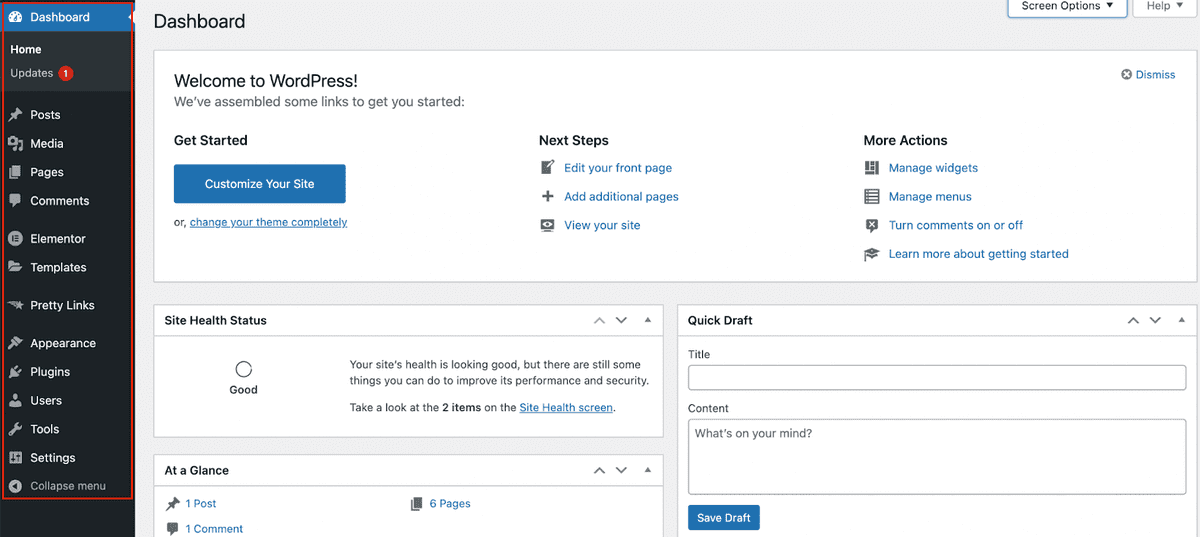Image resolution: width=1200 pixels, height=537 pixels.
Task: Collapse the Quick Draft panel with the triangle
Action: 1181,320
